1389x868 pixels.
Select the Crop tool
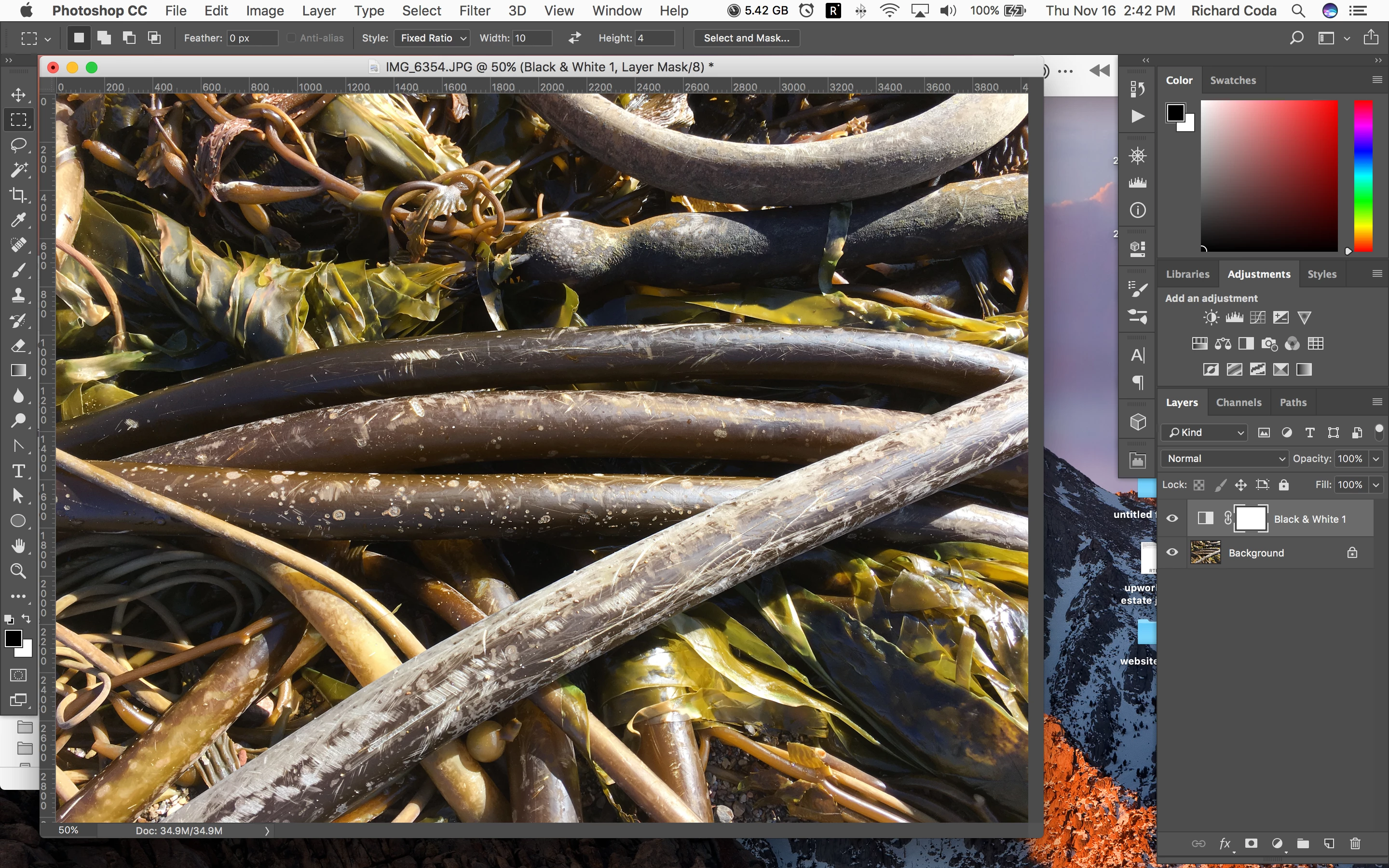pyautogui.click(x=18, y=195)
